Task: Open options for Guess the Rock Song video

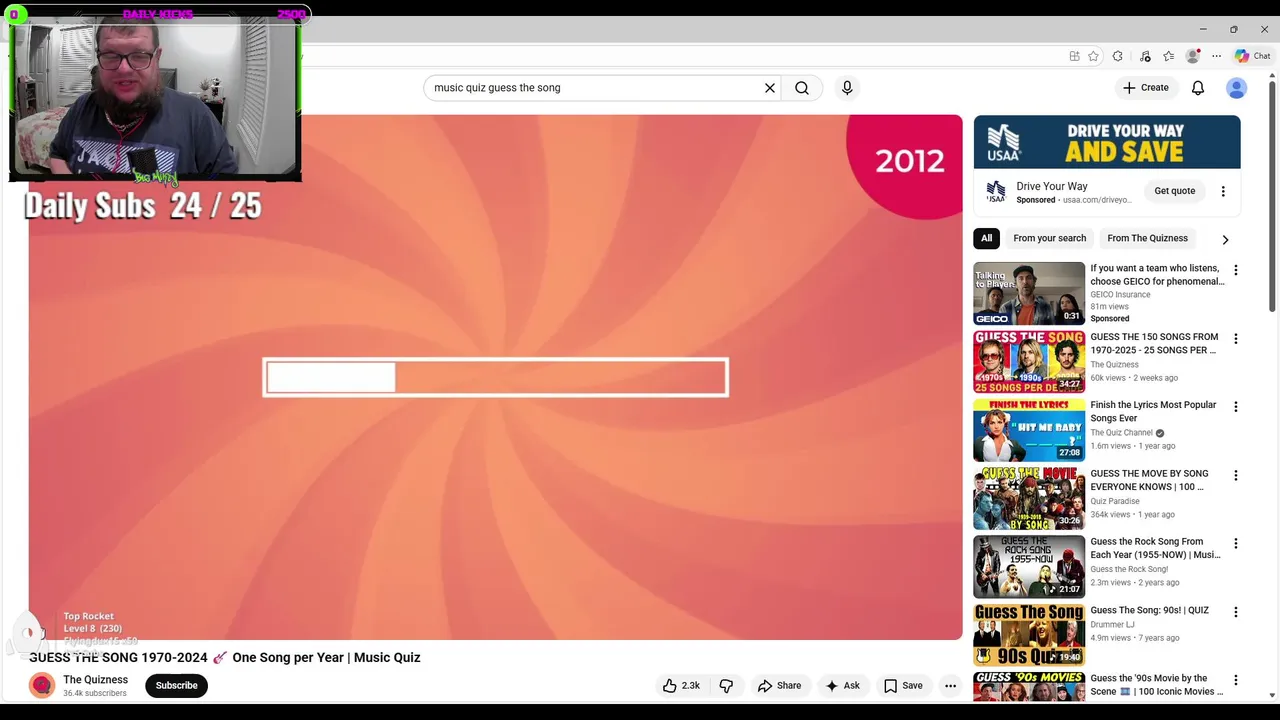Action: pos(1236,544)
